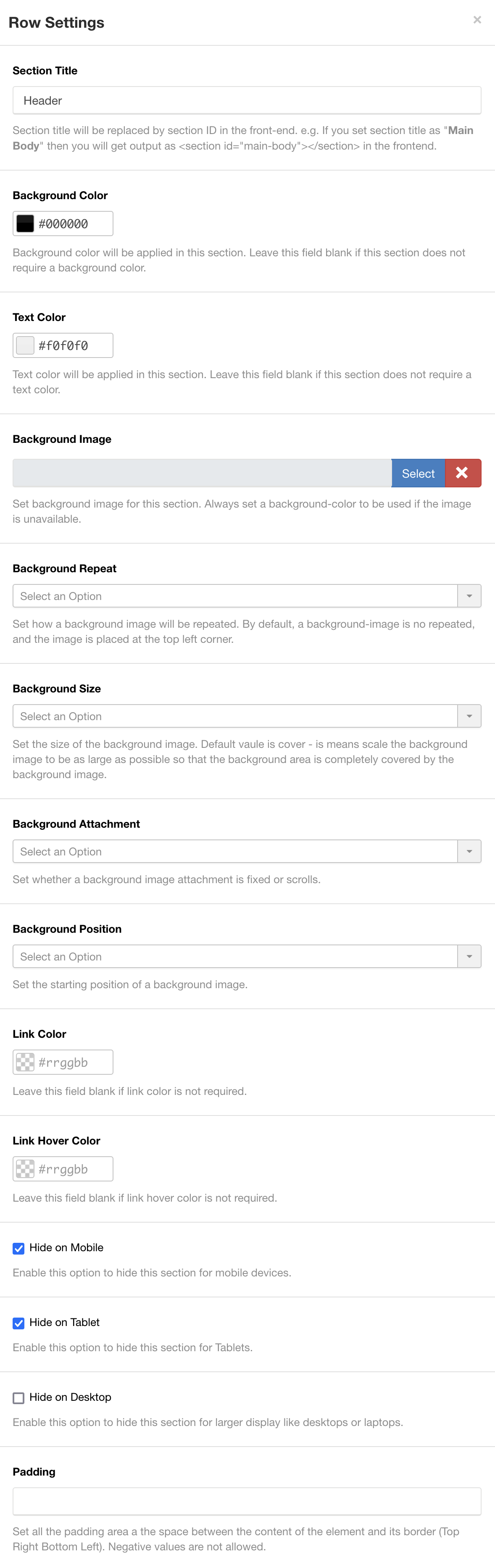Toggle the Hide on Mobile checkbox
Screen dimensions: 495x1568
tap(19, 1248)
